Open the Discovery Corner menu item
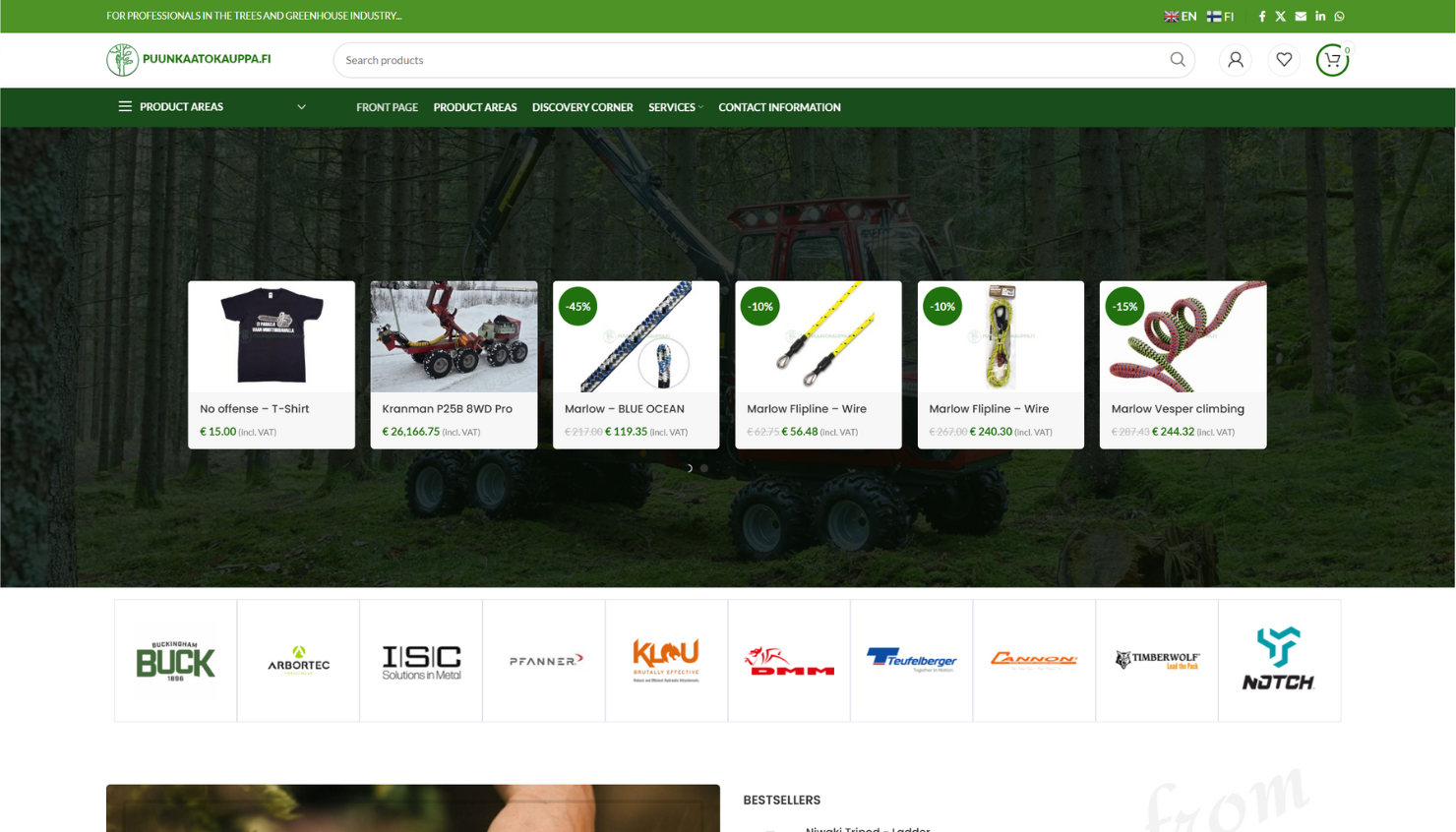Screen dimensions: 1456x832 (582, 108)
